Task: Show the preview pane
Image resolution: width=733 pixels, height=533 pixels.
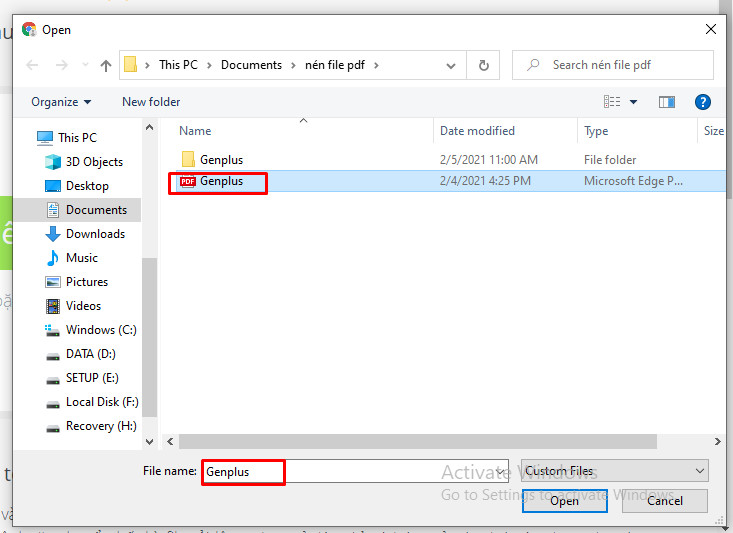Action: click(x=667, y=101)
